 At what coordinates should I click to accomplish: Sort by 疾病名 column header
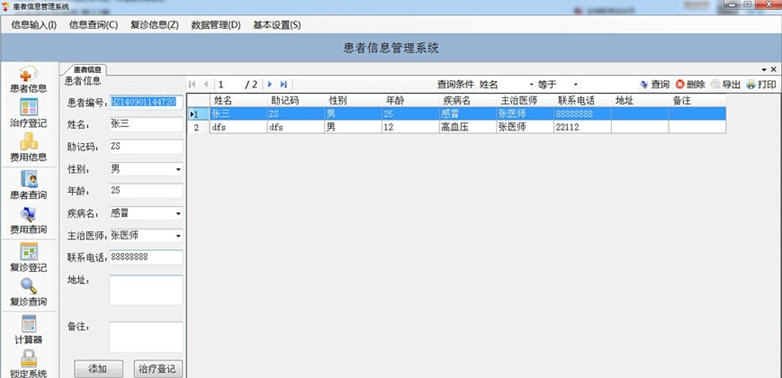[x=467, y=100]
